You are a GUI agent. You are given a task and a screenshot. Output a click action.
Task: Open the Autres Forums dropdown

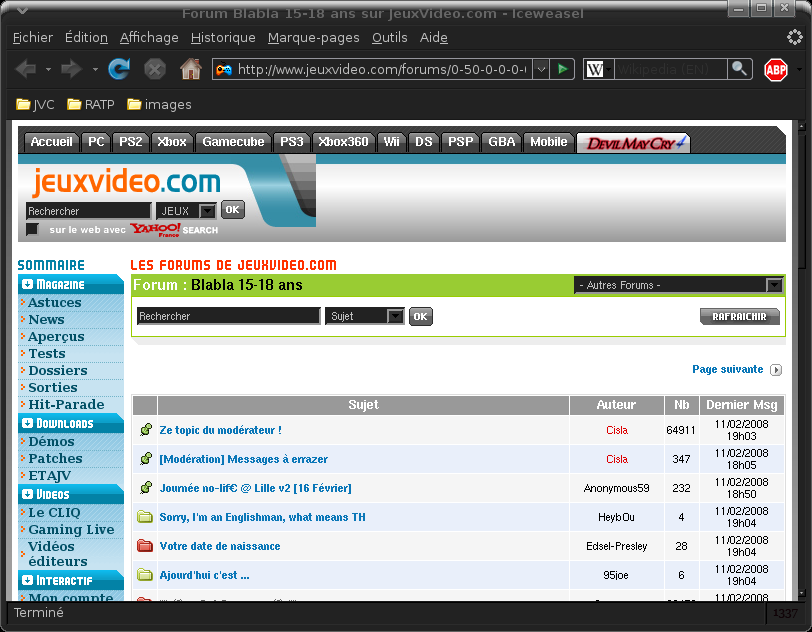point(774,285)
